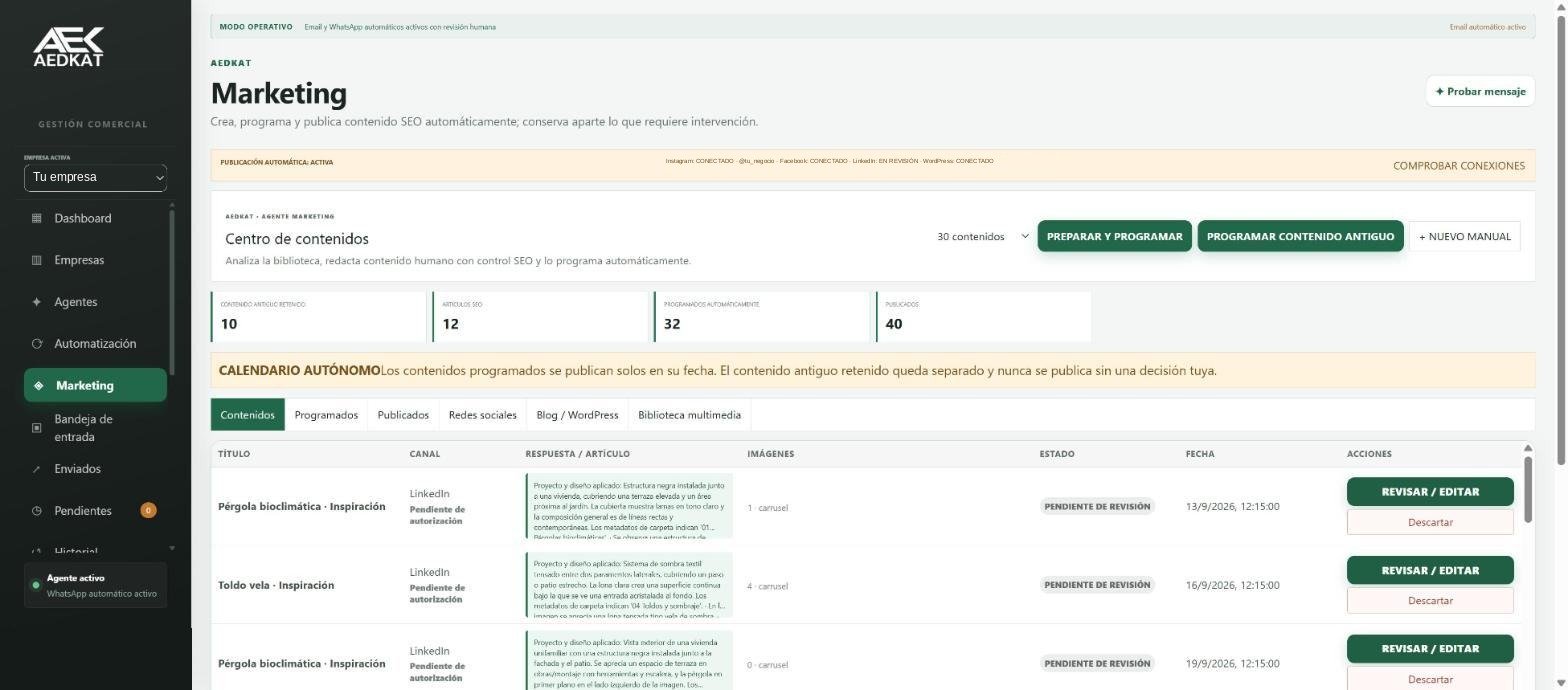Click the date '16/9/2026, 12:15:00'
Image resolution: width=1568 pixels, height=690 pixels.
[x=1232, y=585]
